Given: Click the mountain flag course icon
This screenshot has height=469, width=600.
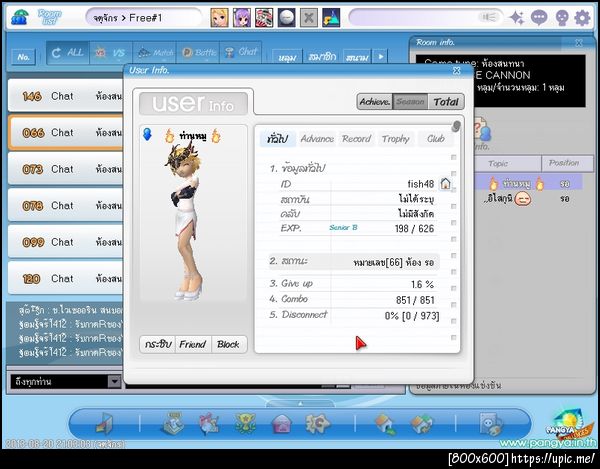Looking at the screenshot, I should [331, 18].
